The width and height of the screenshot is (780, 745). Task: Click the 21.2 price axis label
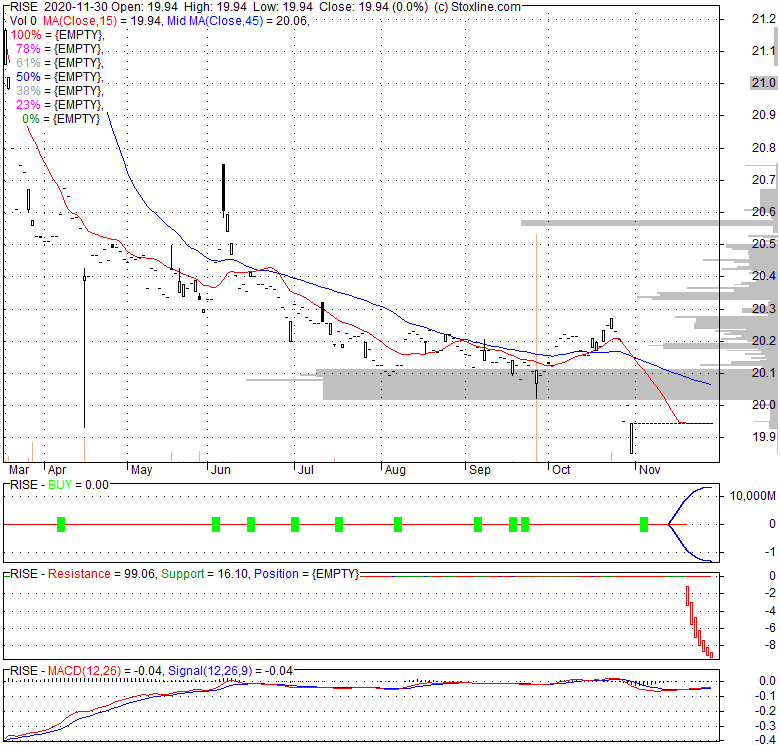[x=764, y=19]
